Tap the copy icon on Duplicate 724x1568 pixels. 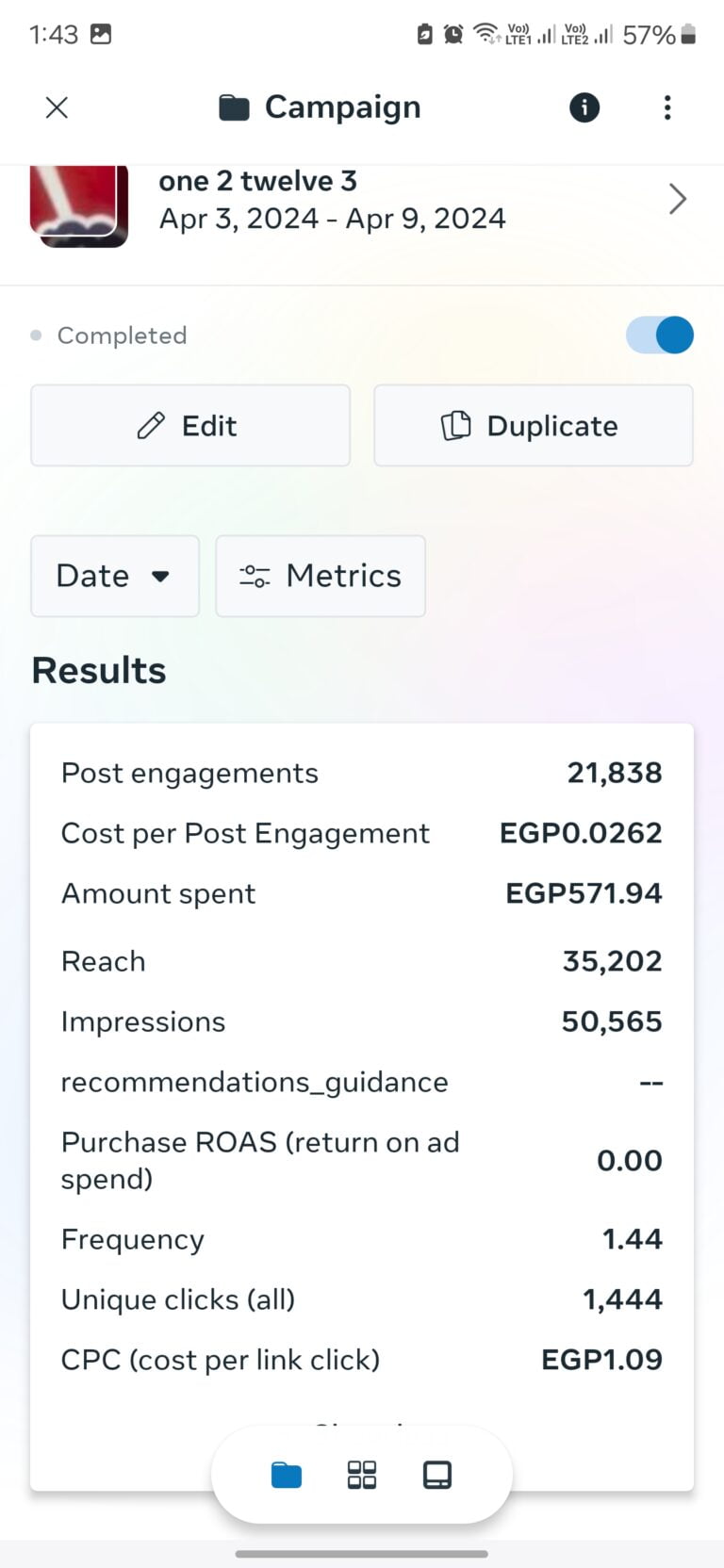[456, 426]
